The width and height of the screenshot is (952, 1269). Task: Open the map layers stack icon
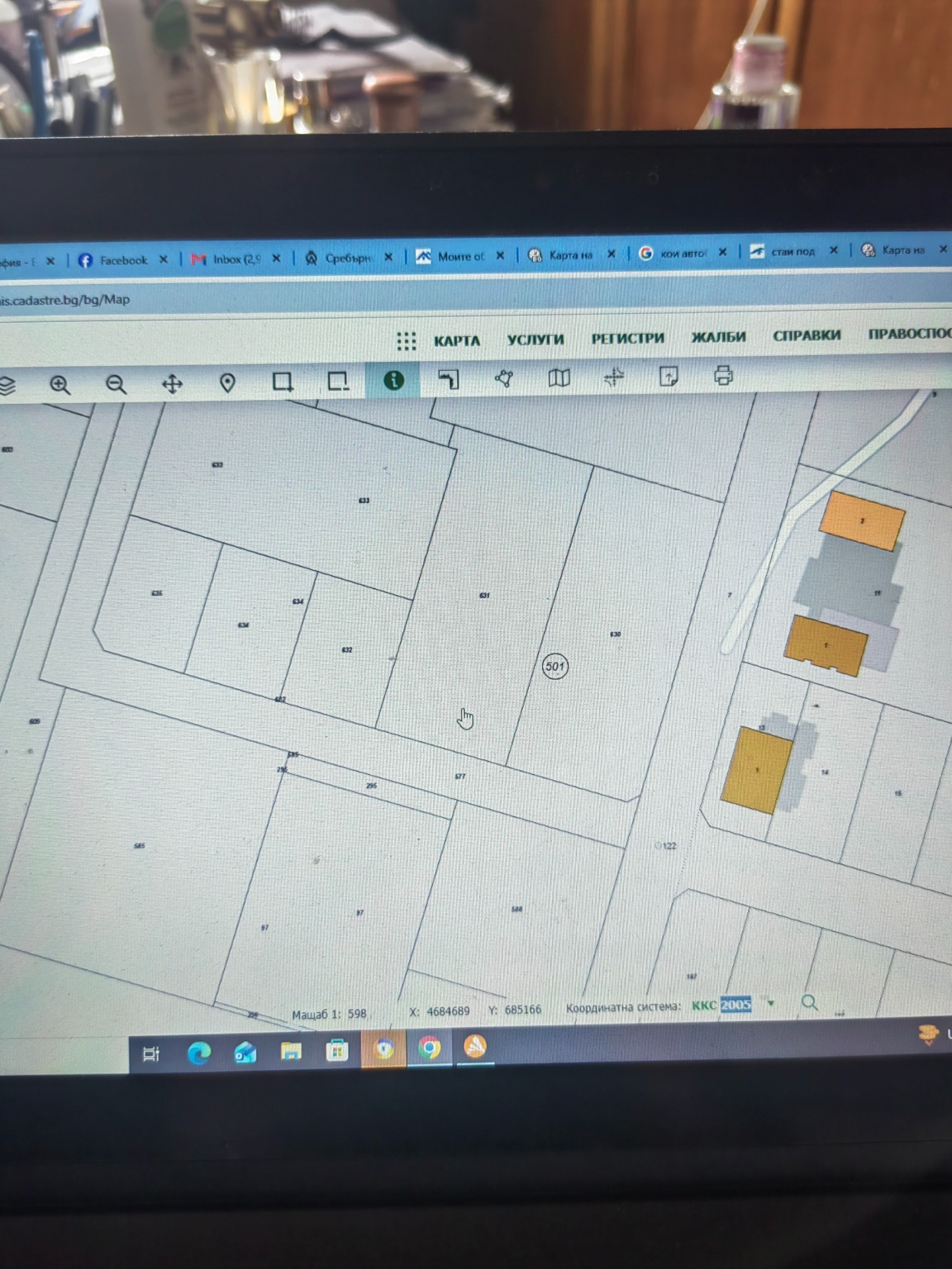click(x=7, y=386)
